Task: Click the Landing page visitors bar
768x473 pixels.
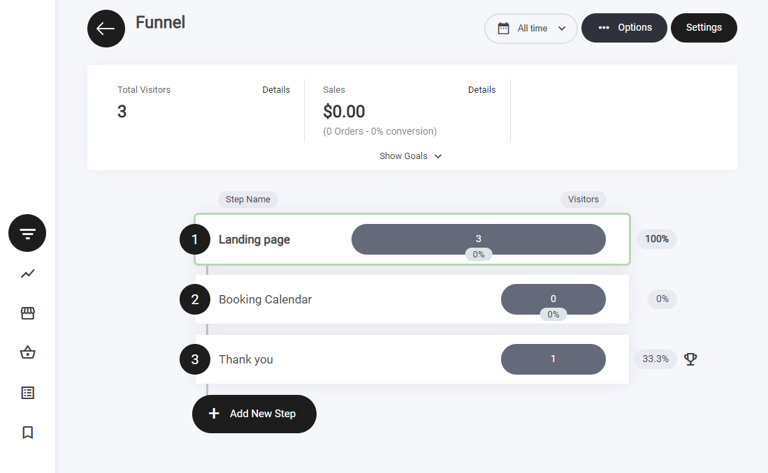Action: [478, 238]
